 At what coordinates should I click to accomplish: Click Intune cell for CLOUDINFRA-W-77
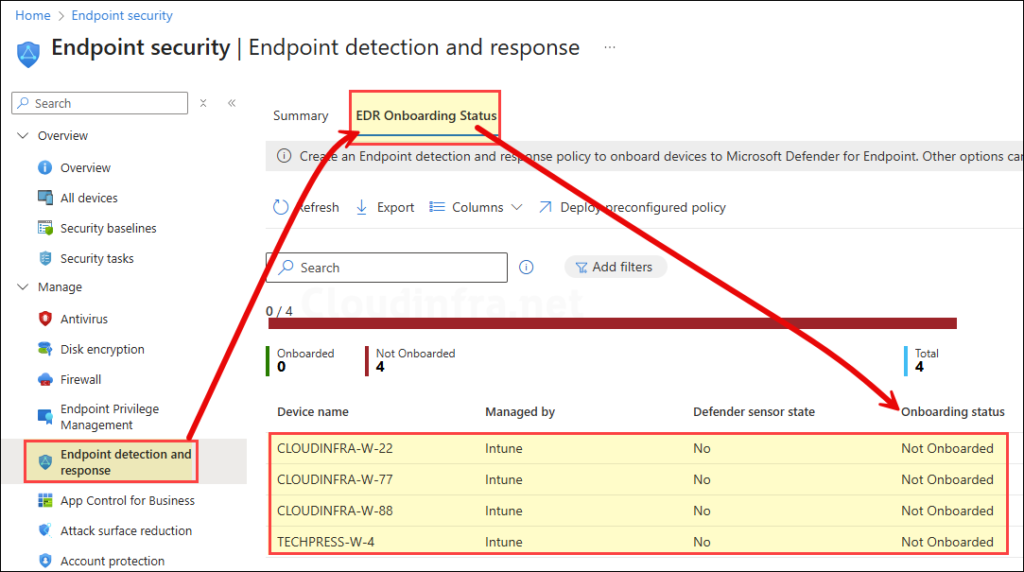click(504, 480)
